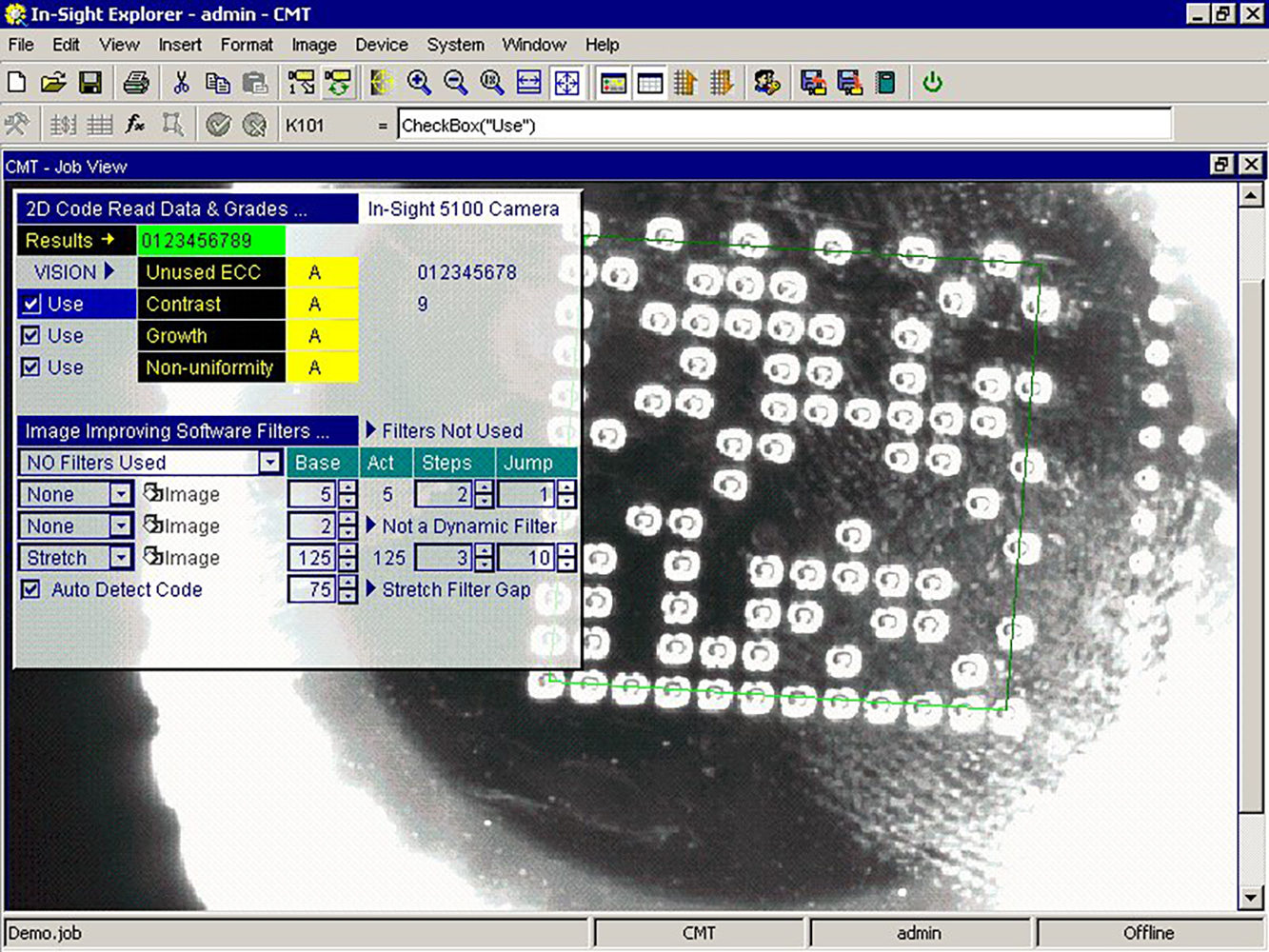Click formula bar containing CheckBox("Use")
This screenshot has width=1269, height=952.
point(784,125)
